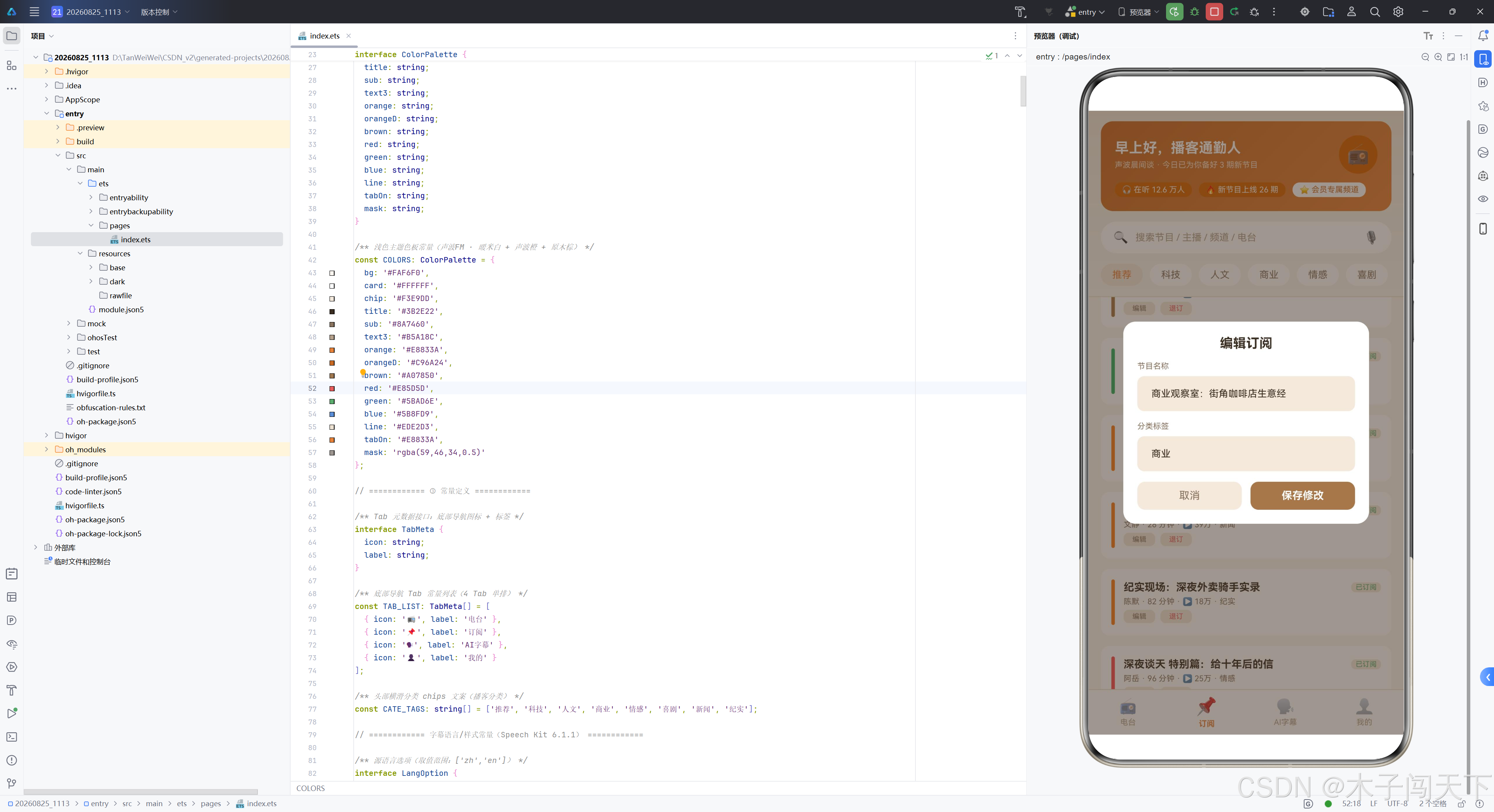Select the 电台 bottom tab in preview

pyautogui.click(x=1128, y=712)
